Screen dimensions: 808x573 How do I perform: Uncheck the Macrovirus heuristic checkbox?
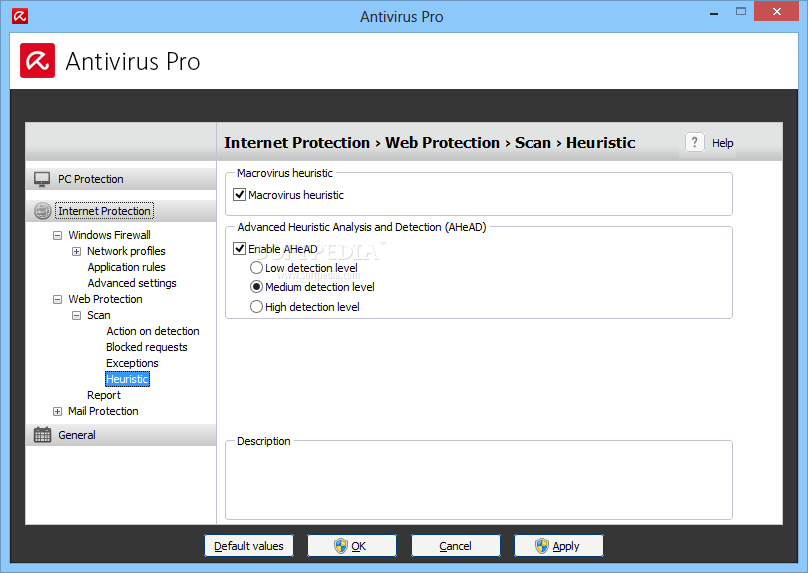click(x=240, y=195)
